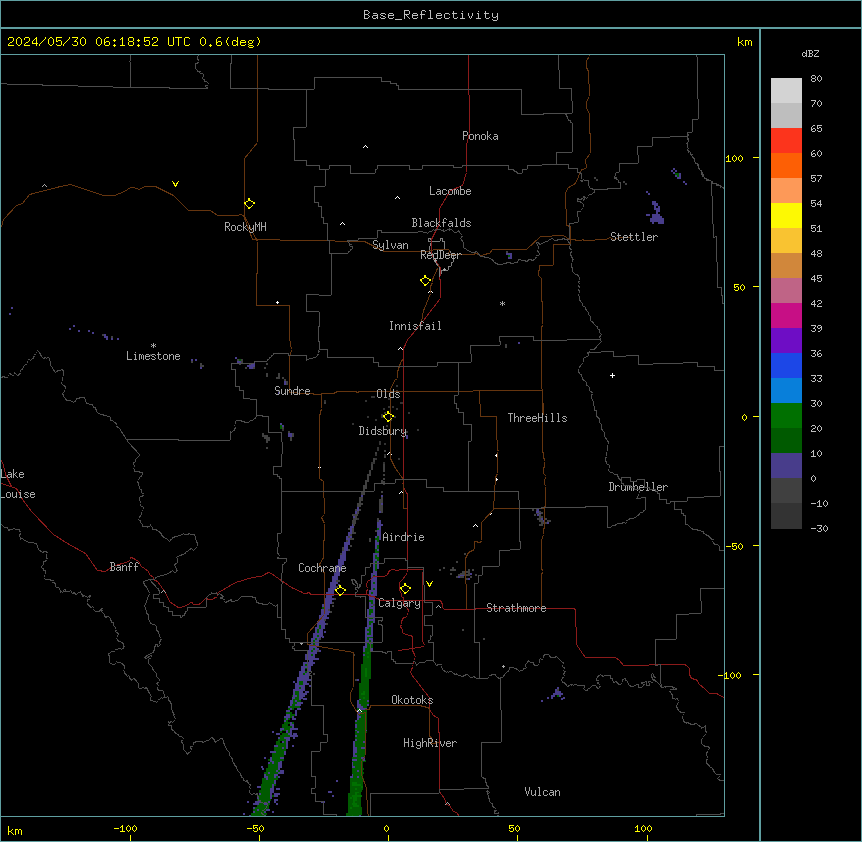This screenshot has width=862, height=842.
Task: Pick the dark green 10-20 dBZ legend swatch
Action: [x=786, y=441]
